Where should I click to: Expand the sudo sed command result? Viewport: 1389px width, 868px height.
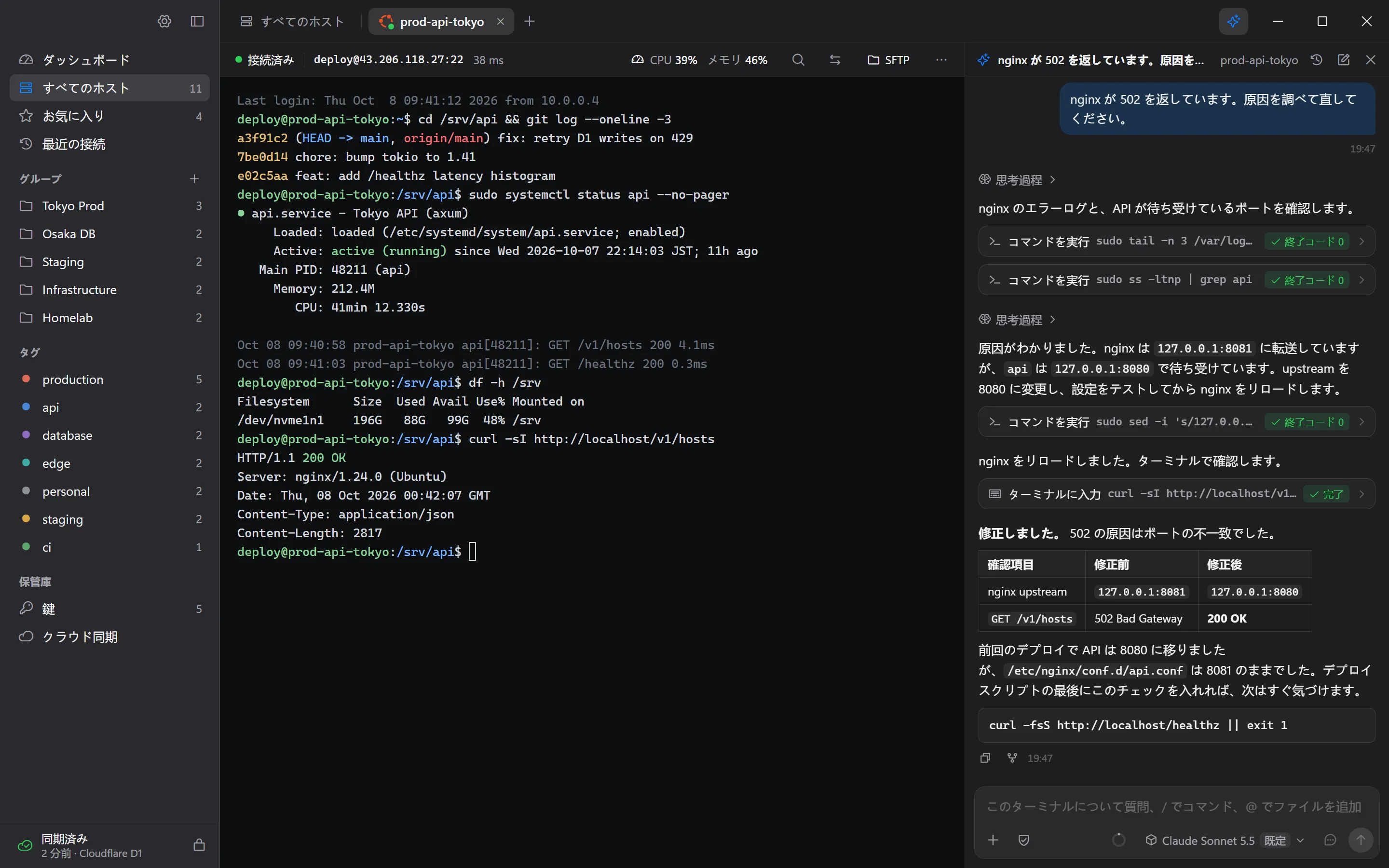pyautogui.click(x=1176, y=421)
